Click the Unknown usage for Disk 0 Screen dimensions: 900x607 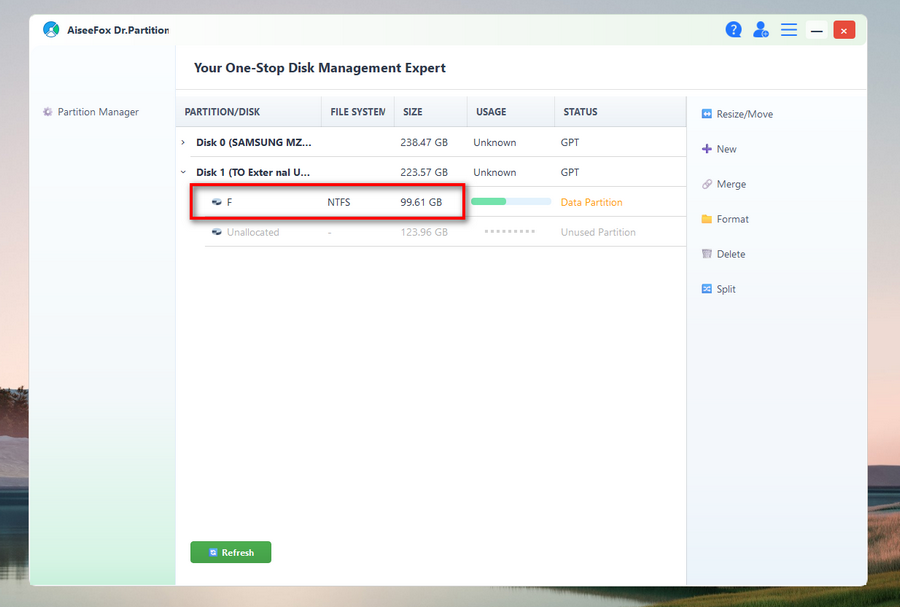(494, 142)
